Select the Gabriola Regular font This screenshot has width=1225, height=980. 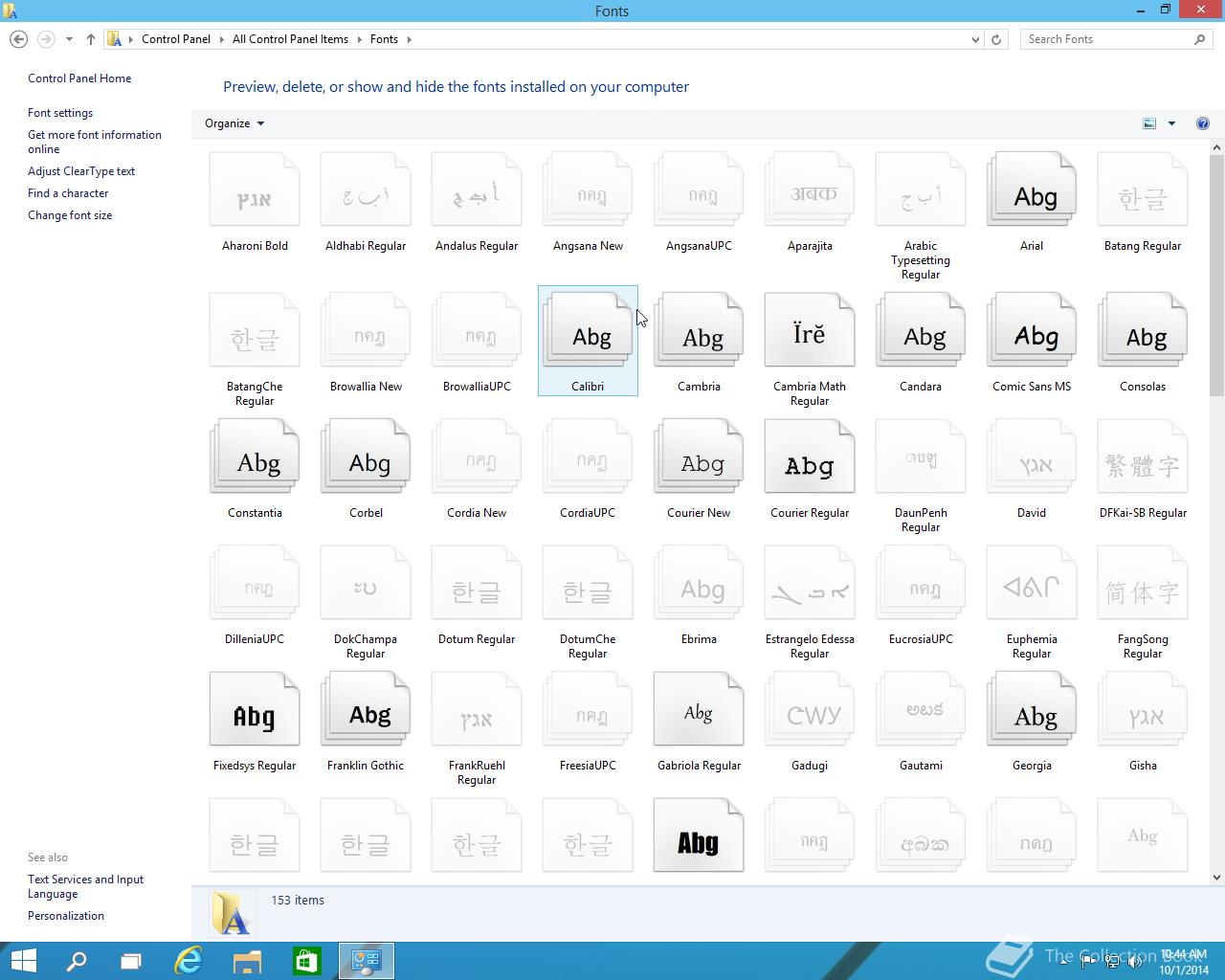pyautogui.click(x=699, y=710)
